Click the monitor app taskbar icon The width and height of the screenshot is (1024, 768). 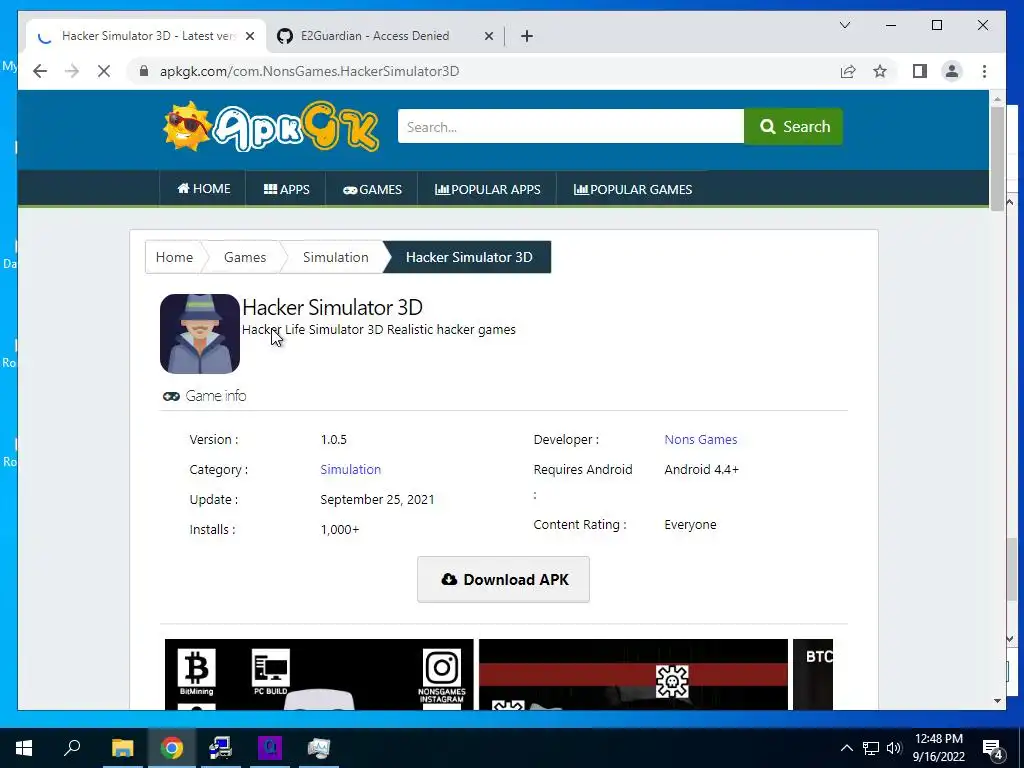[x=319, y=748]
